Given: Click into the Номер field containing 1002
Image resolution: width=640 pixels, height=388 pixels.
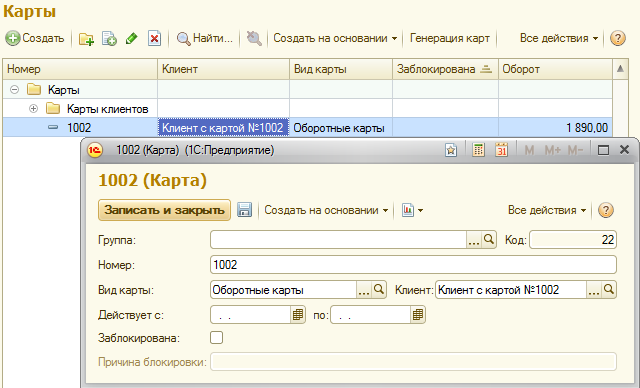Looking at the screenshot, I should coord(413,265).
